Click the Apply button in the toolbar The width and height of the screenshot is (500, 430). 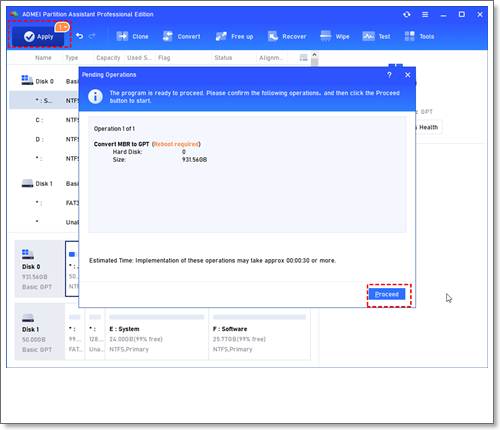(x=39, y=36)
